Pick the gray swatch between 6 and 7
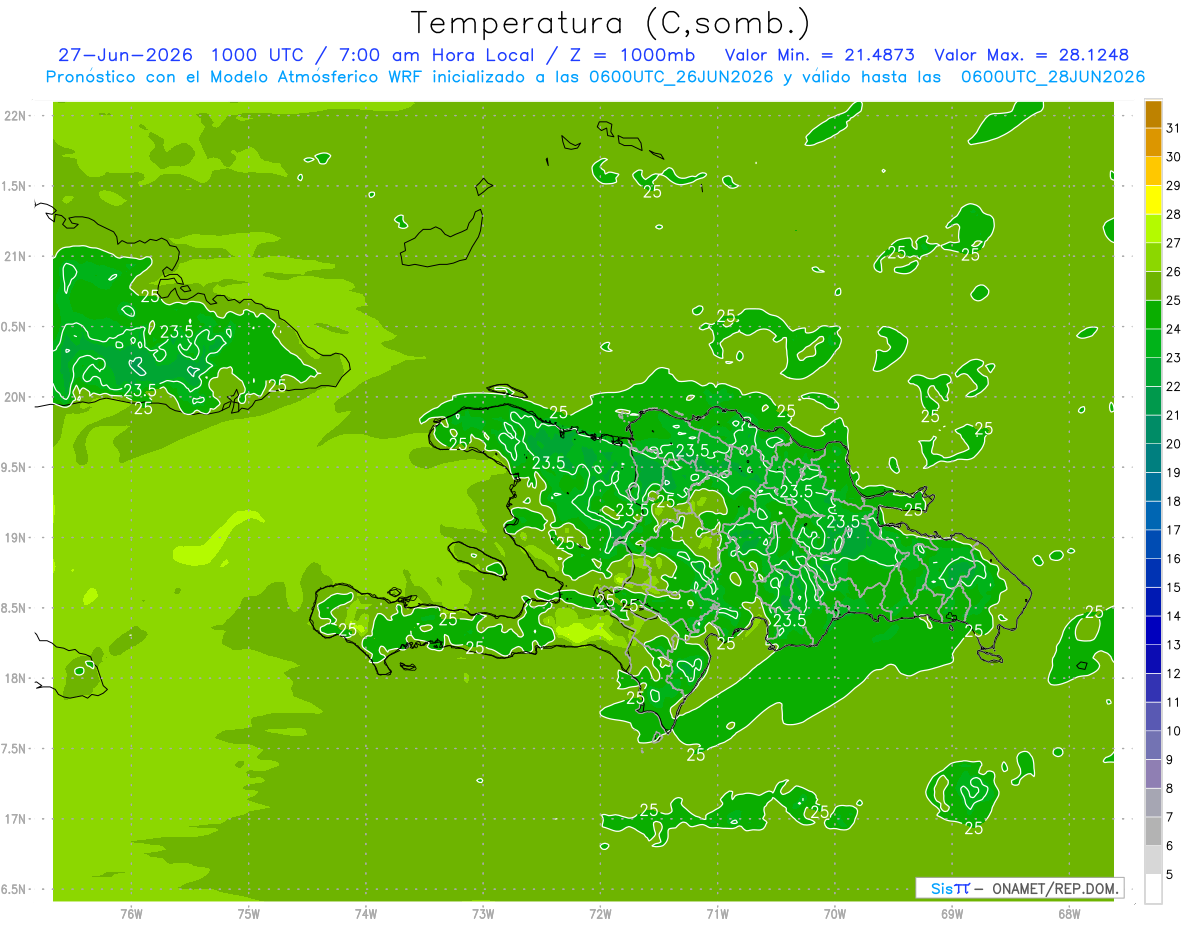The width and height of the screenshot is (1200, 927). click(1153, 831)
